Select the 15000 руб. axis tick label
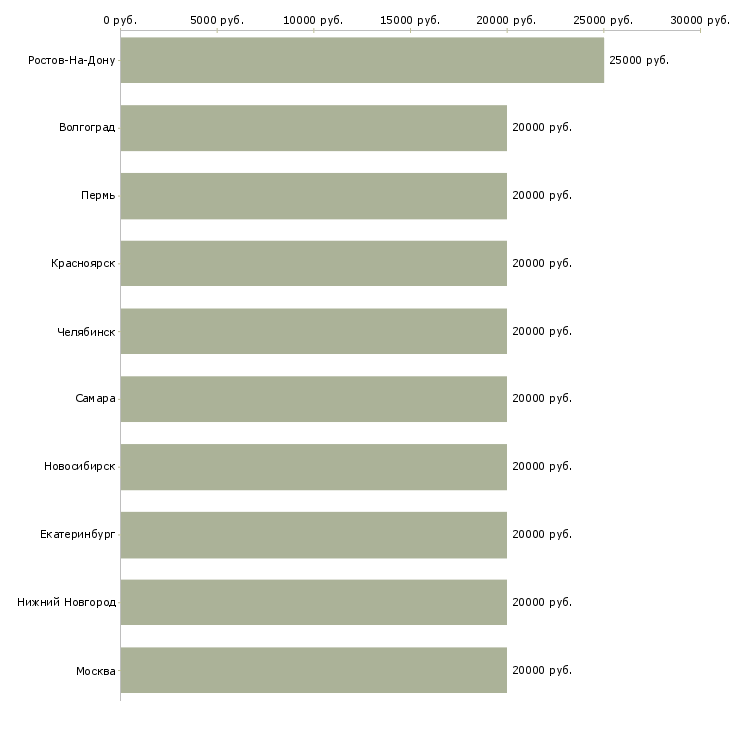Viewport: 730px width, 730px height. click(x=410, y=20)
